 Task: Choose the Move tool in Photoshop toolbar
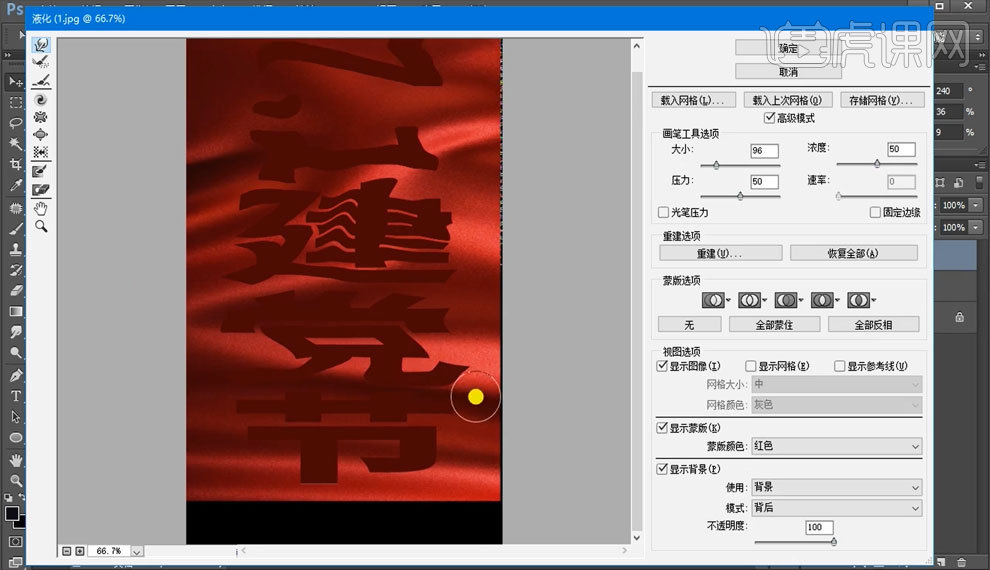pyautogui.click(x=15, y=81)
